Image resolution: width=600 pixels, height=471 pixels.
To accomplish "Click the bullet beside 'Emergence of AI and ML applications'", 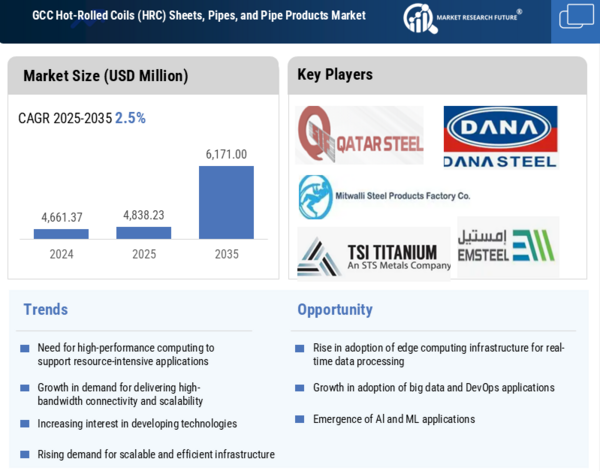I will (x=300, y=420).
